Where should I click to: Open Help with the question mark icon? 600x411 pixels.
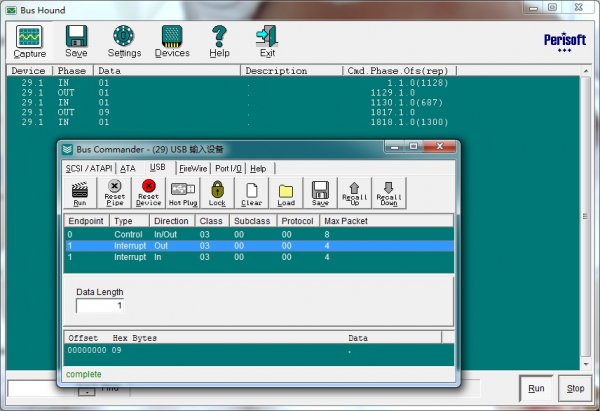coord(219,41)
